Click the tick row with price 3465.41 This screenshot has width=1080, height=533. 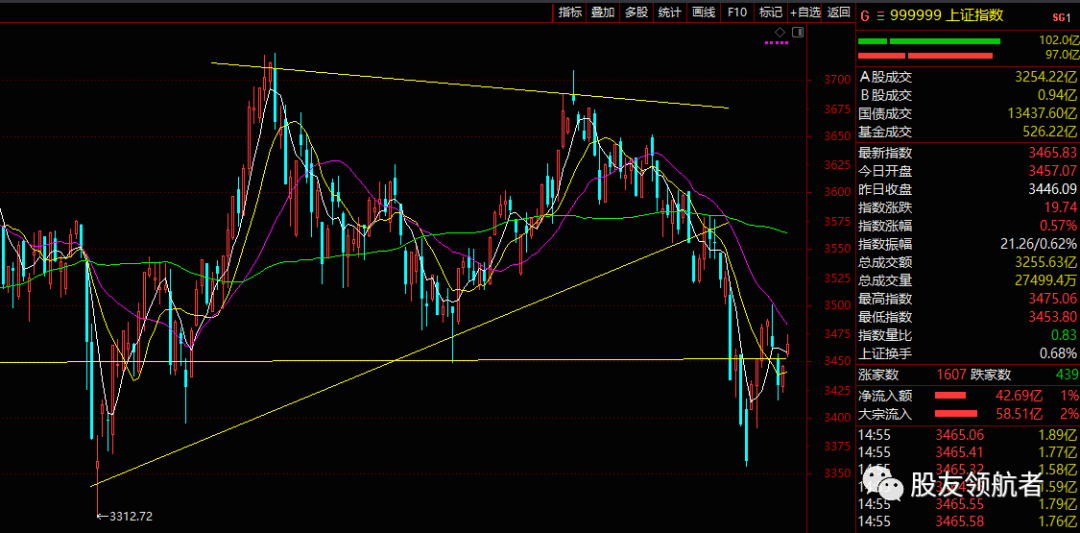967,452
